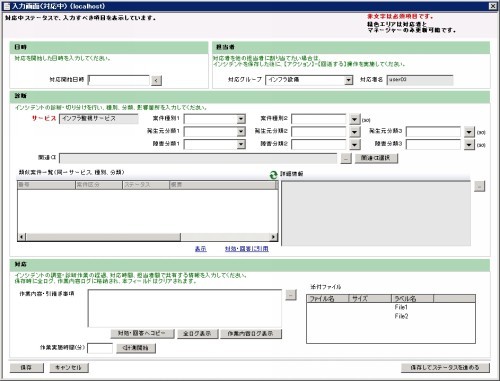Click the ファイル名 column header
Image resolution: width=500 pixels, height=381 pixels.
[328, 299]
